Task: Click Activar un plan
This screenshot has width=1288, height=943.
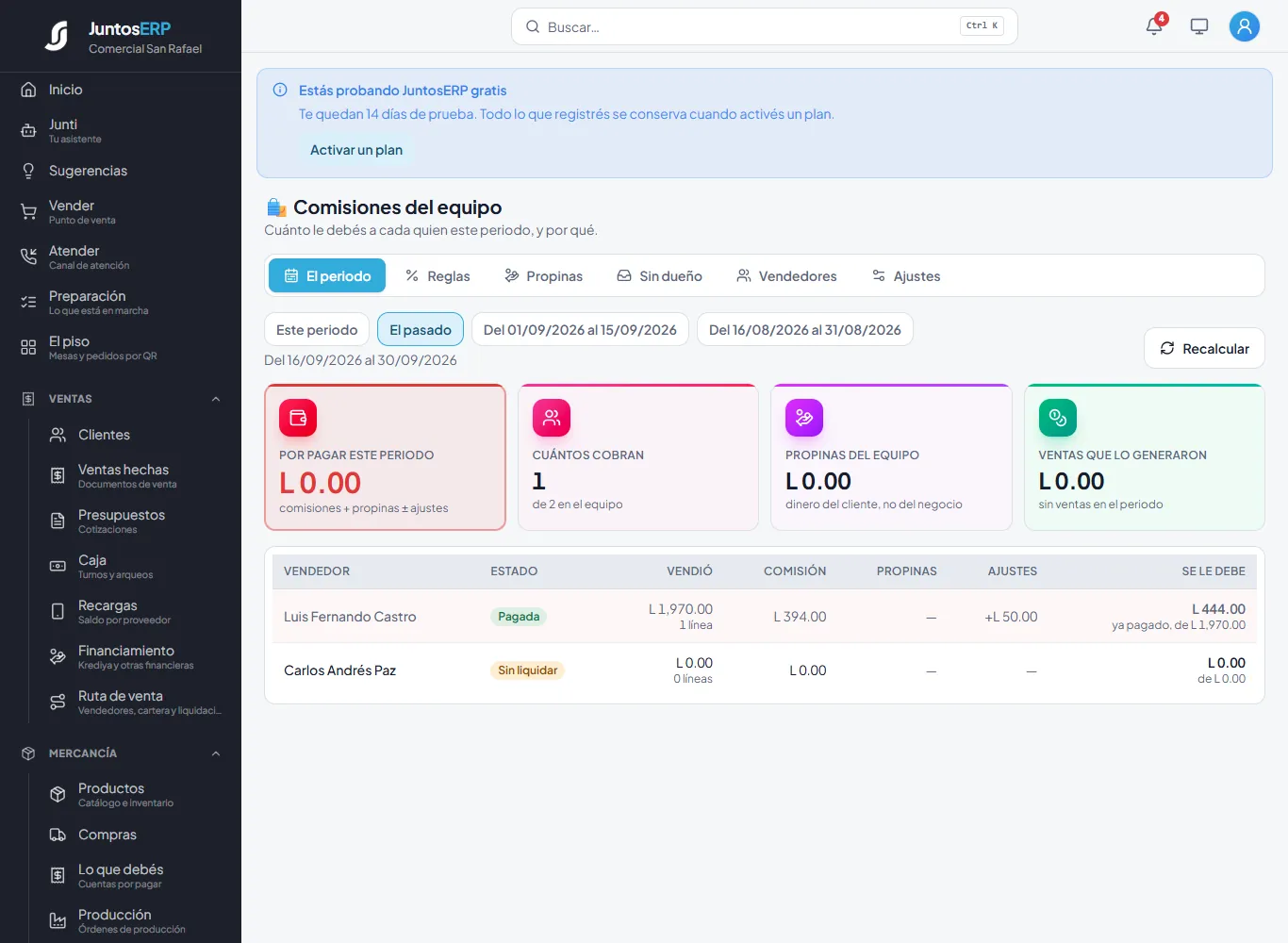Action: [x=356, y=150]
